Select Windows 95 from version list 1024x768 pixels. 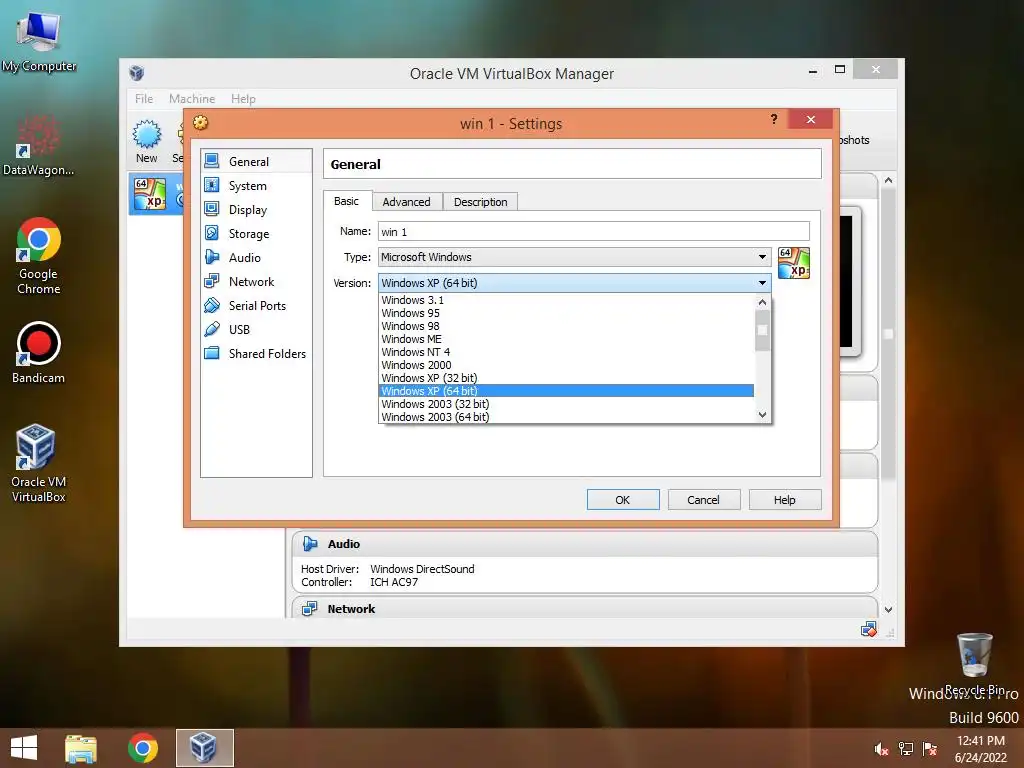pyautogui.click(x=566, y=313)
